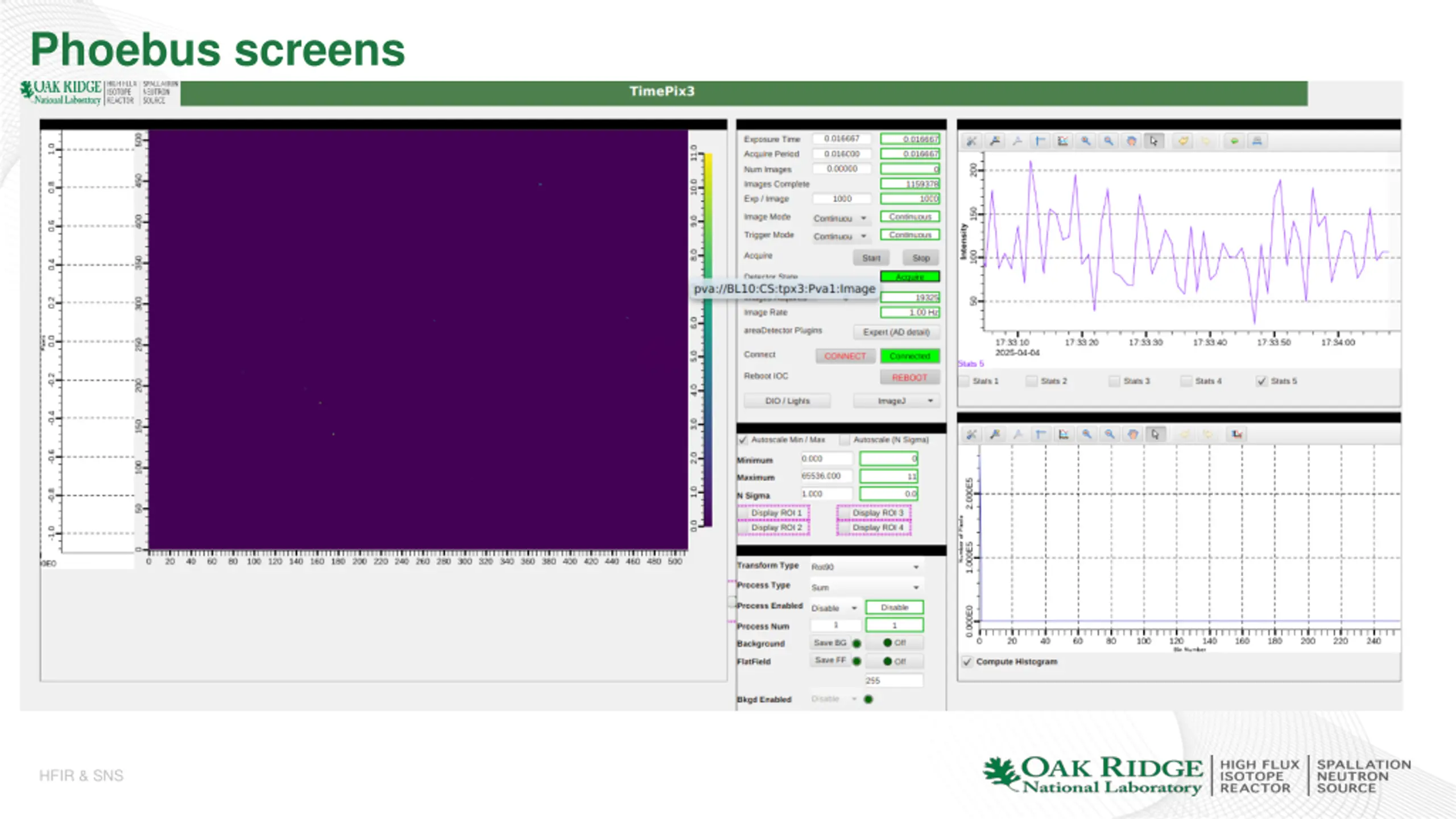
Task: Select zoom out magnifier in Stats plot toolbar
Action: [x=1108, y=141]
